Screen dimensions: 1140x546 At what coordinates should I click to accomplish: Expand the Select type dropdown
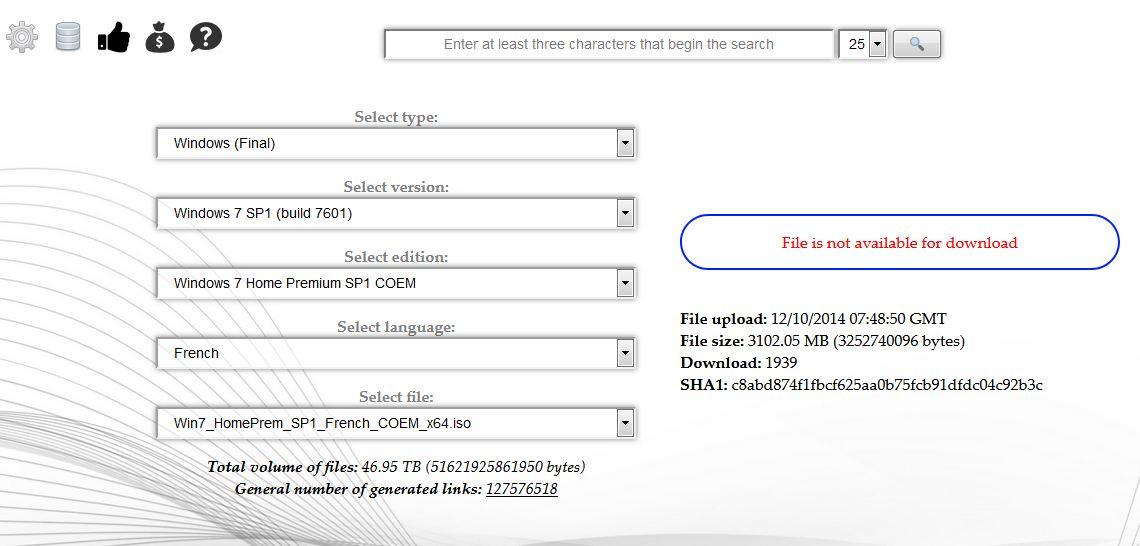[x=396, y=143]
